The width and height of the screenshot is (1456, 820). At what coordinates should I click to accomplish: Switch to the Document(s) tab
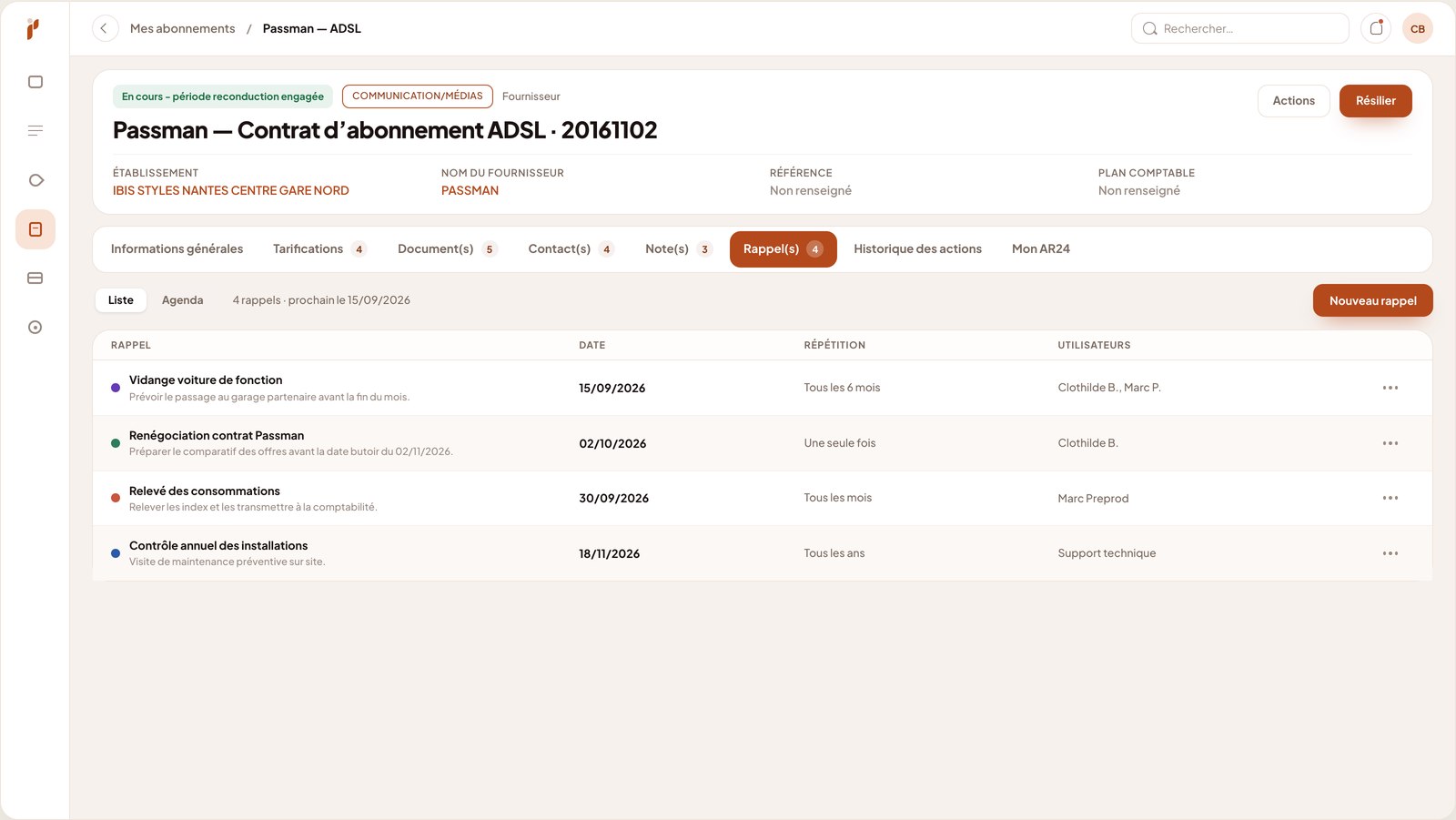pos(447,249)
